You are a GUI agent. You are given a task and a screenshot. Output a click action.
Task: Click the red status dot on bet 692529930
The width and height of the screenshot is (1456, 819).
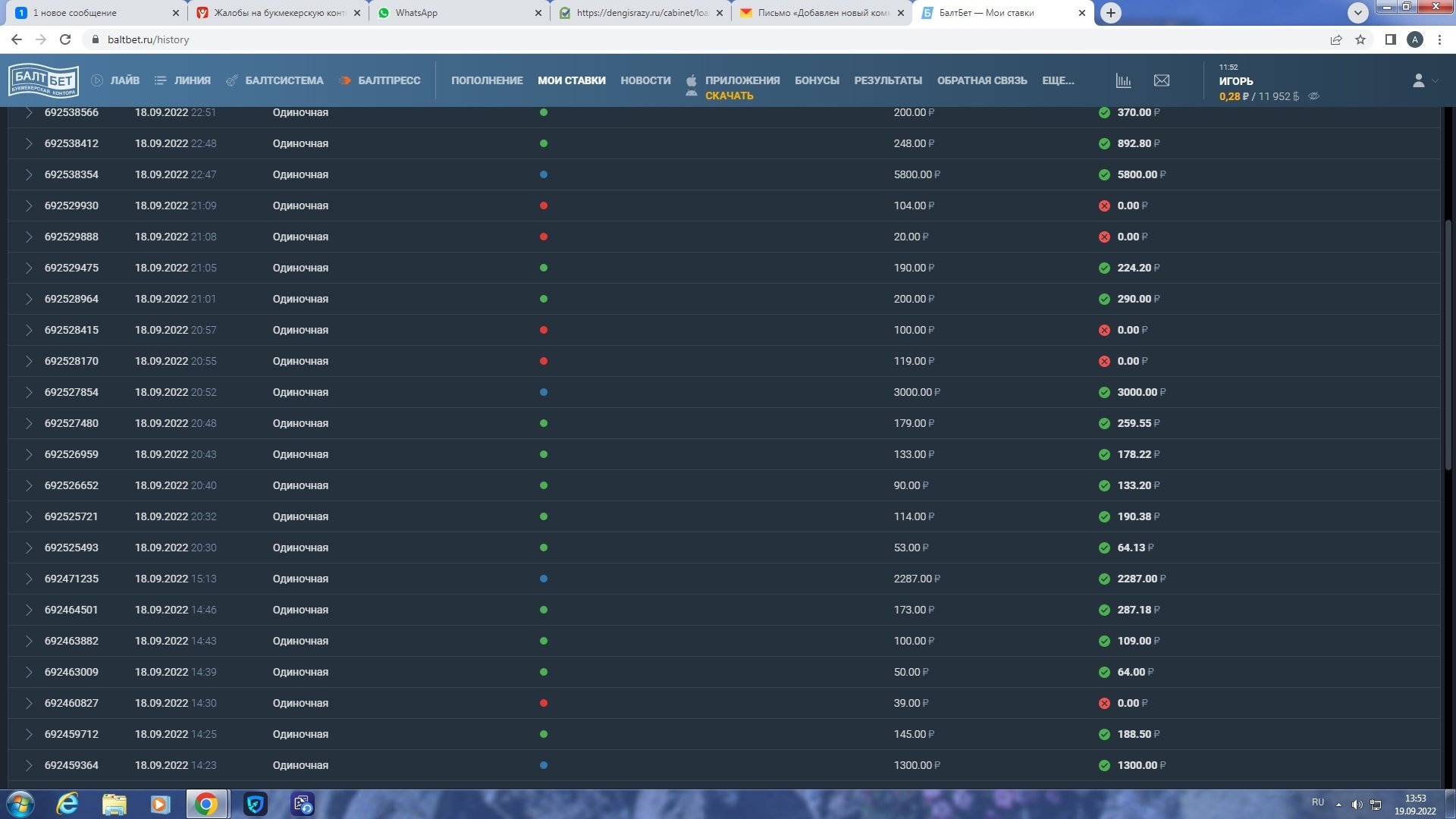[544, 206]
